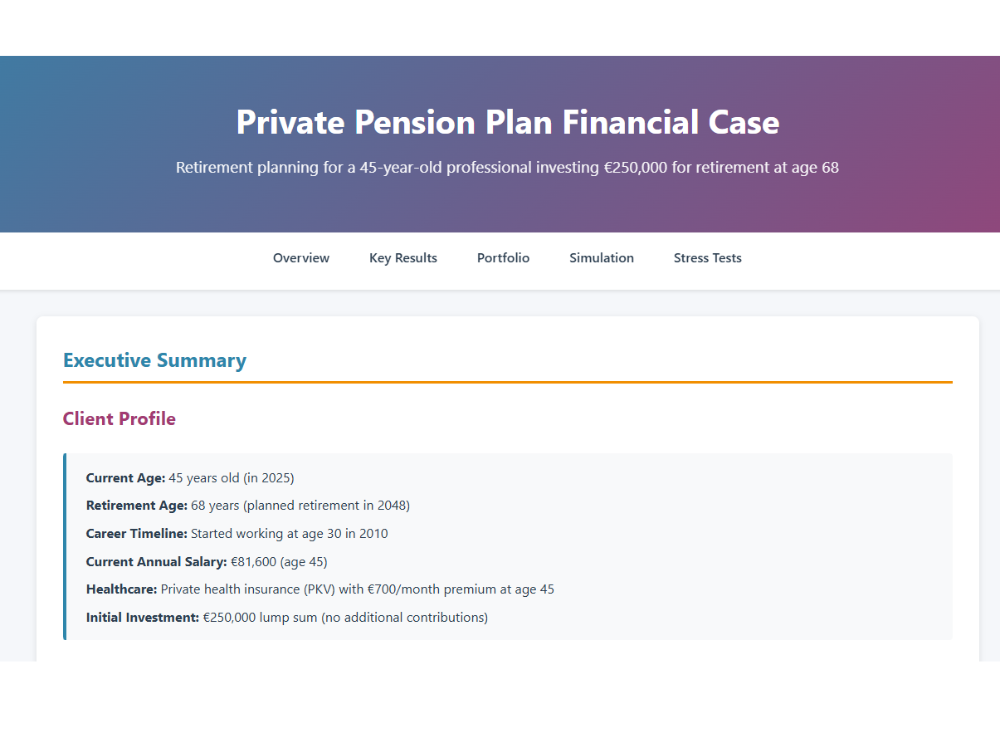Image resolution: width=1000 pixels, height=750 pixels.
Task: View the Stress Tests section
Action: point(707,258)
